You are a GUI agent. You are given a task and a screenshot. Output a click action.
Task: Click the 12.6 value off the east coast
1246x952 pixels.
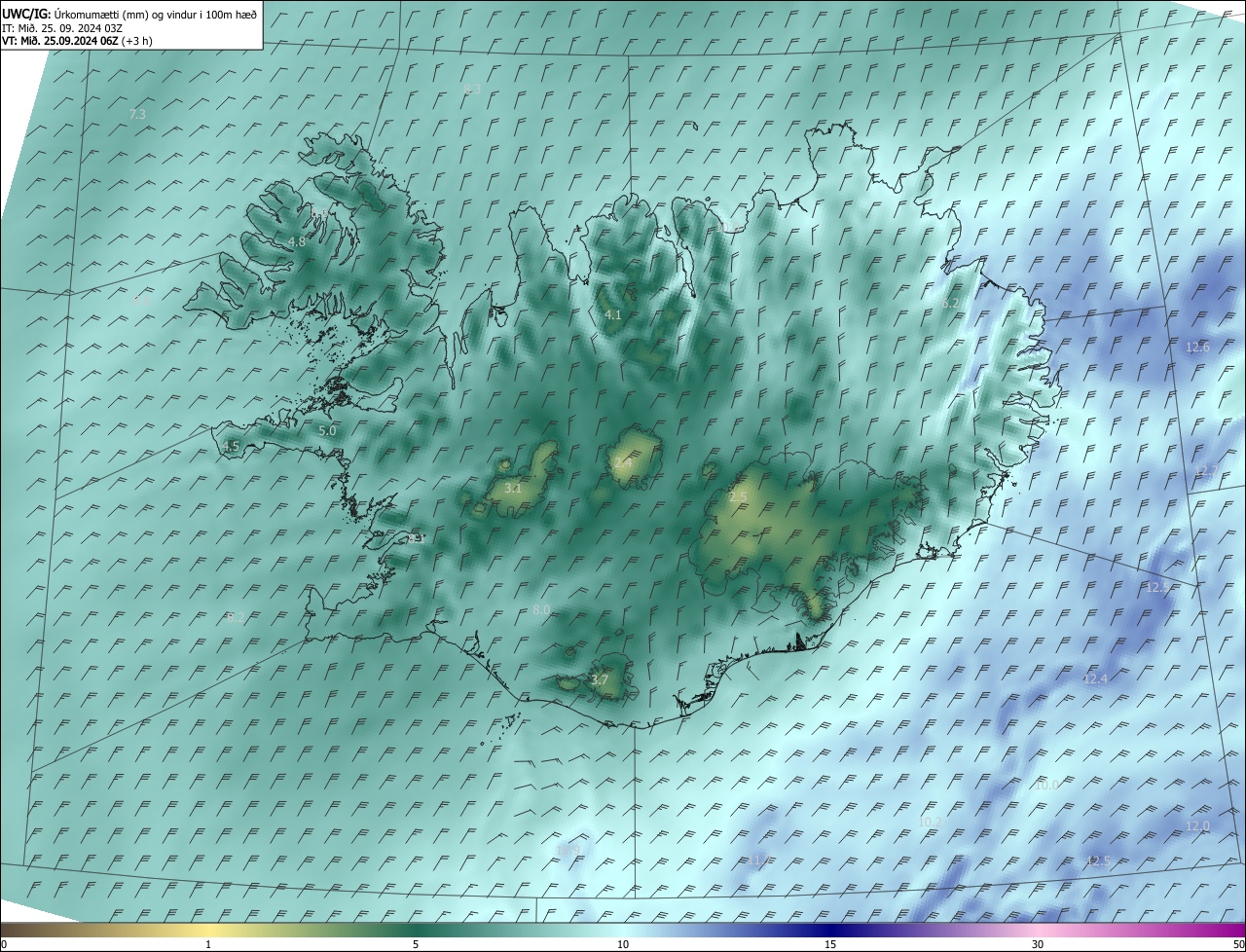[x=1197, y=348]
